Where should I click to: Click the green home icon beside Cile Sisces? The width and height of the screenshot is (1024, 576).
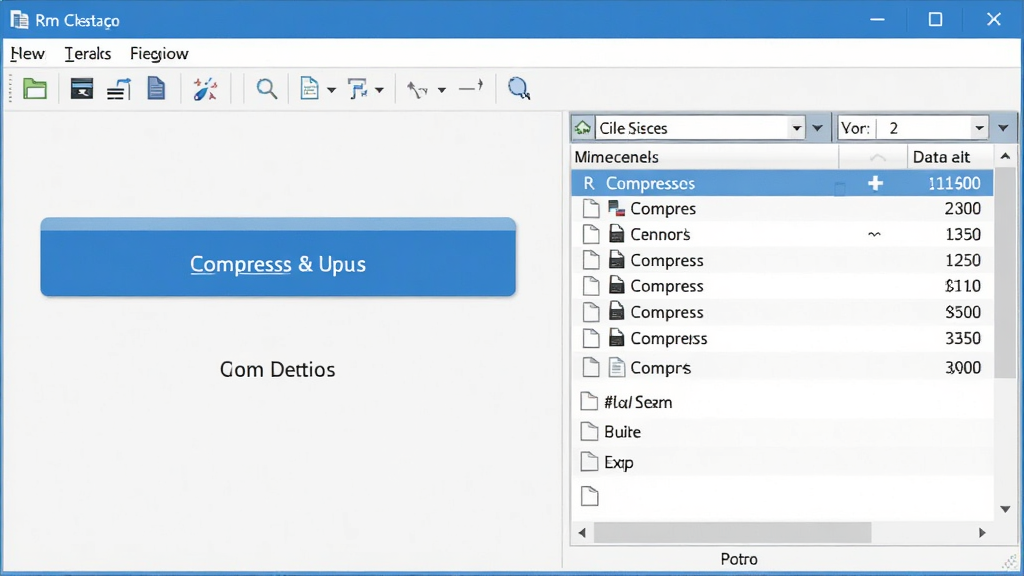(583, 128)
